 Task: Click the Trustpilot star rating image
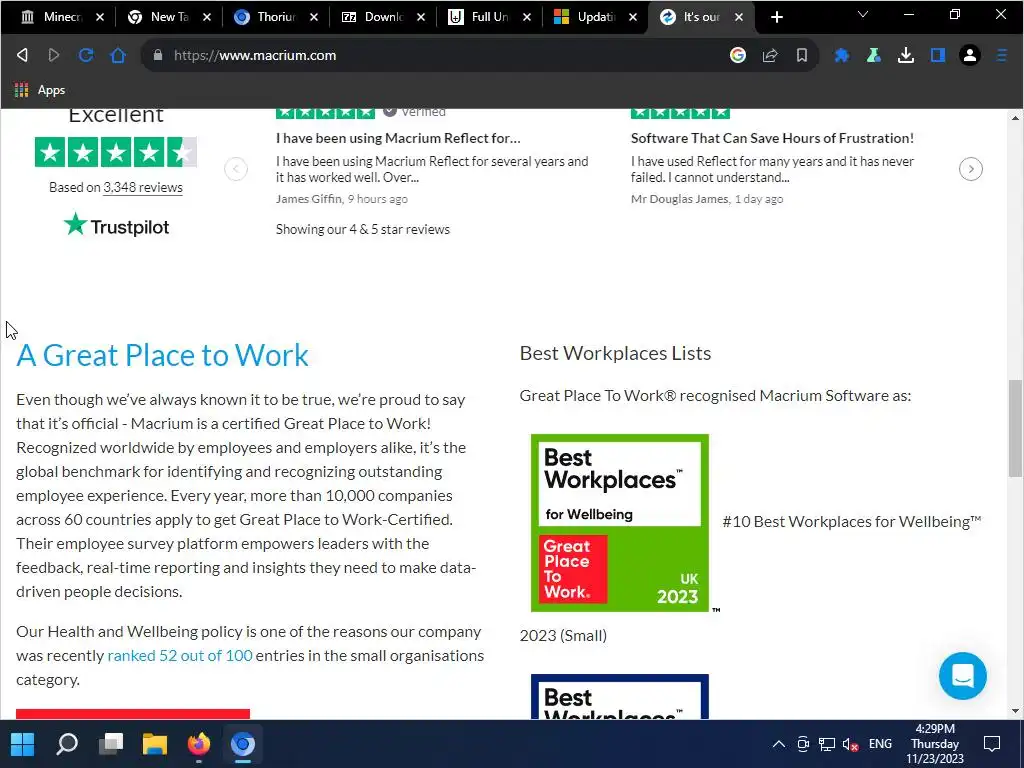116,152
